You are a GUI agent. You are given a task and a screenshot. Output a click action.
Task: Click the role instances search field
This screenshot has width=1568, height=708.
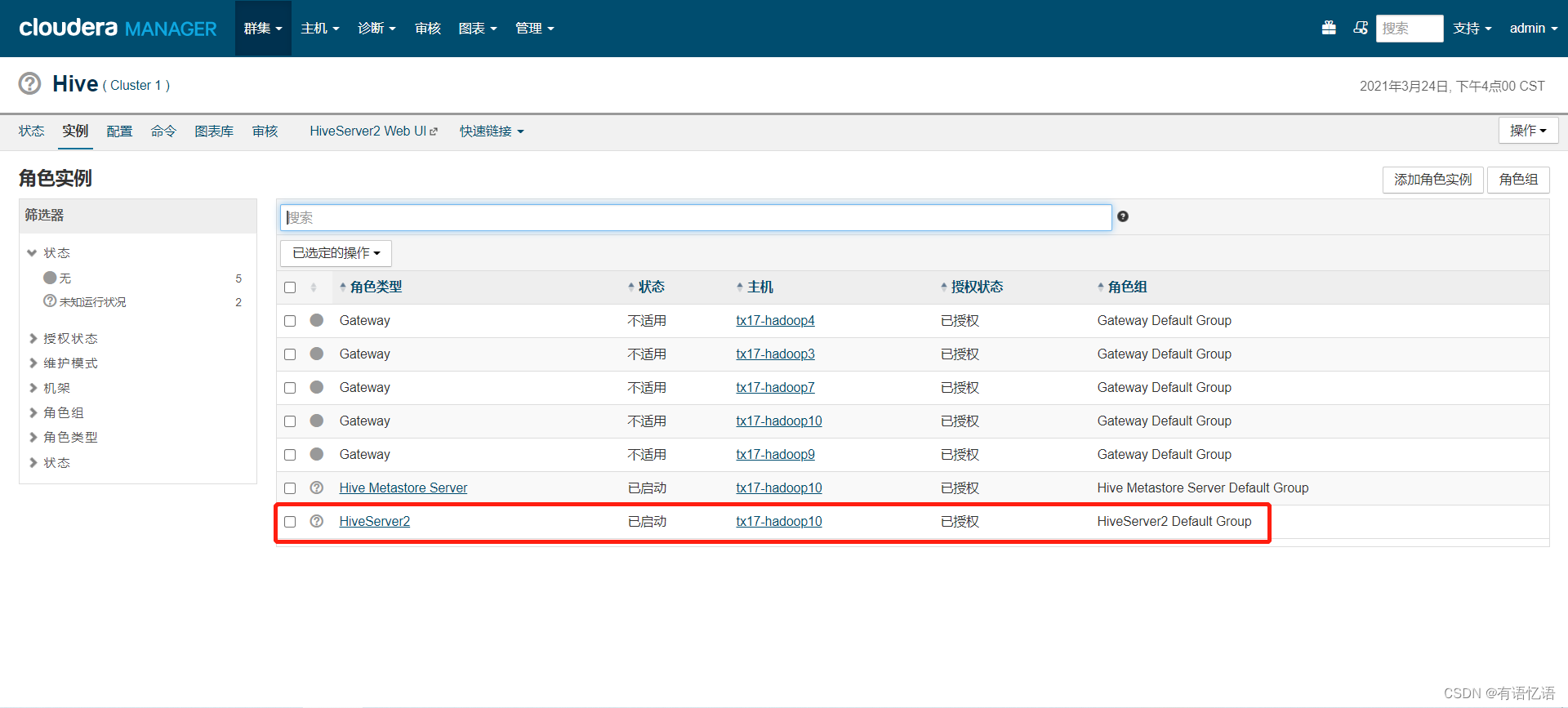[x=696, y=217]
